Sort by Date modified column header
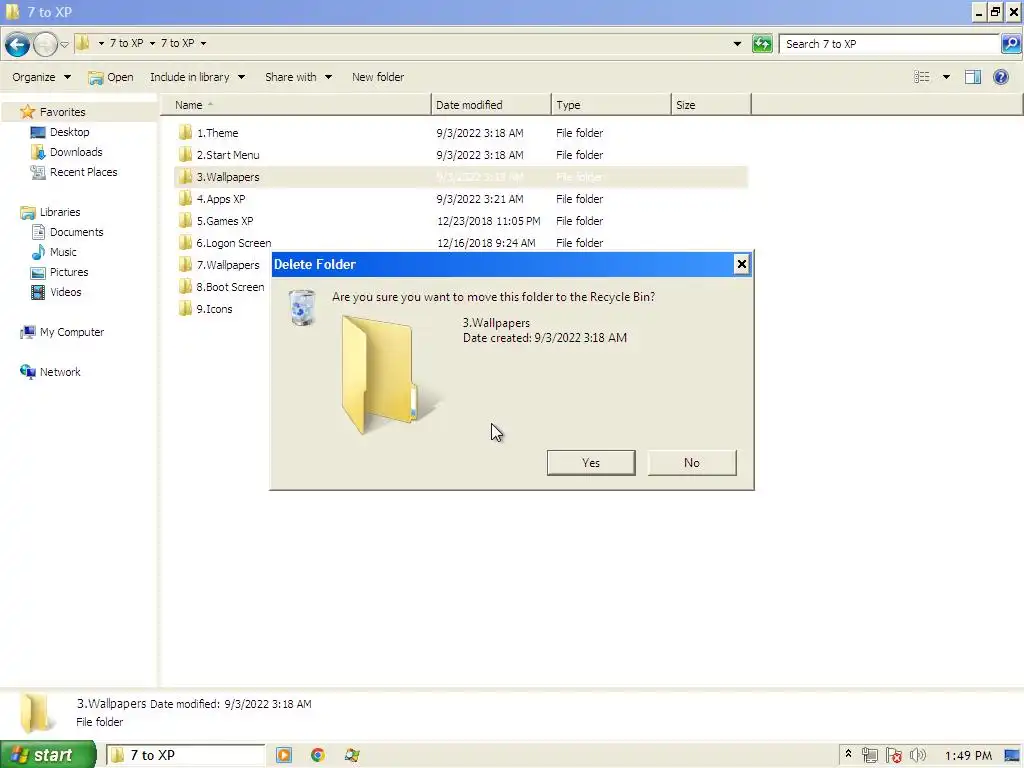Image resolution: width=1024 pixels, height=768 pixels. [x=491, y=105]
